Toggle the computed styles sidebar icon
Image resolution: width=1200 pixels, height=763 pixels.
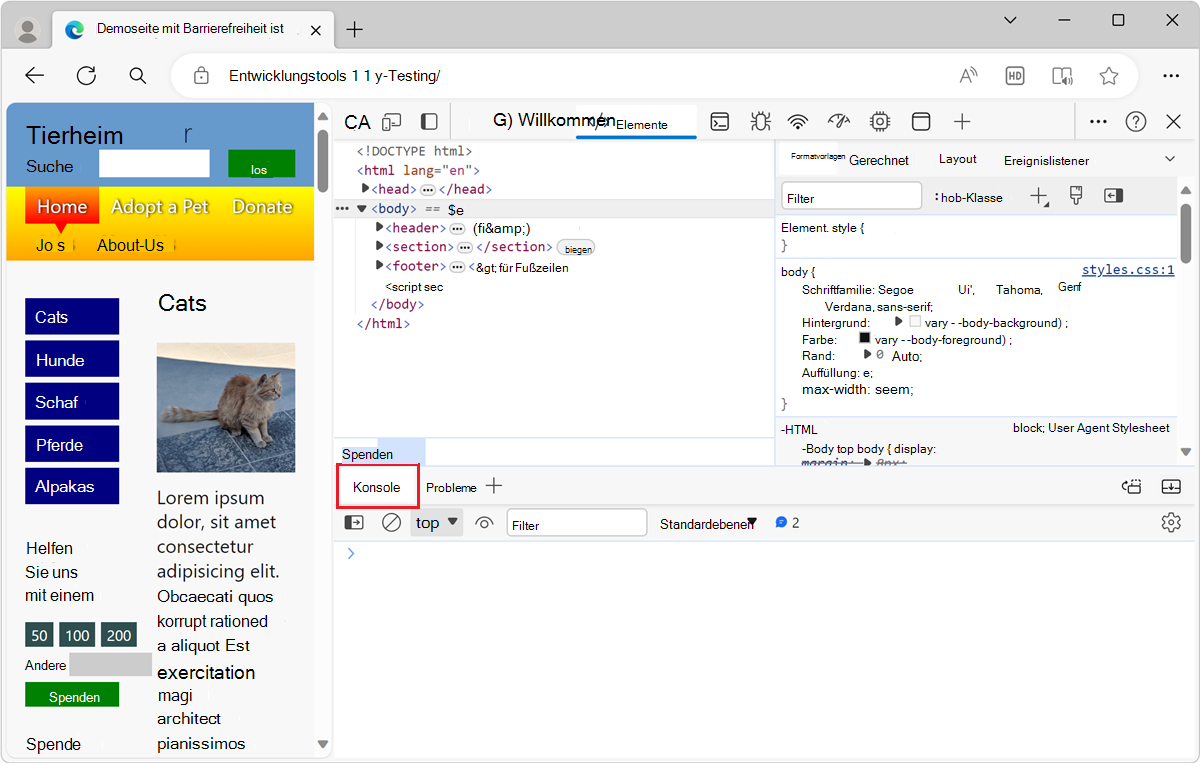click(1114, 197)
